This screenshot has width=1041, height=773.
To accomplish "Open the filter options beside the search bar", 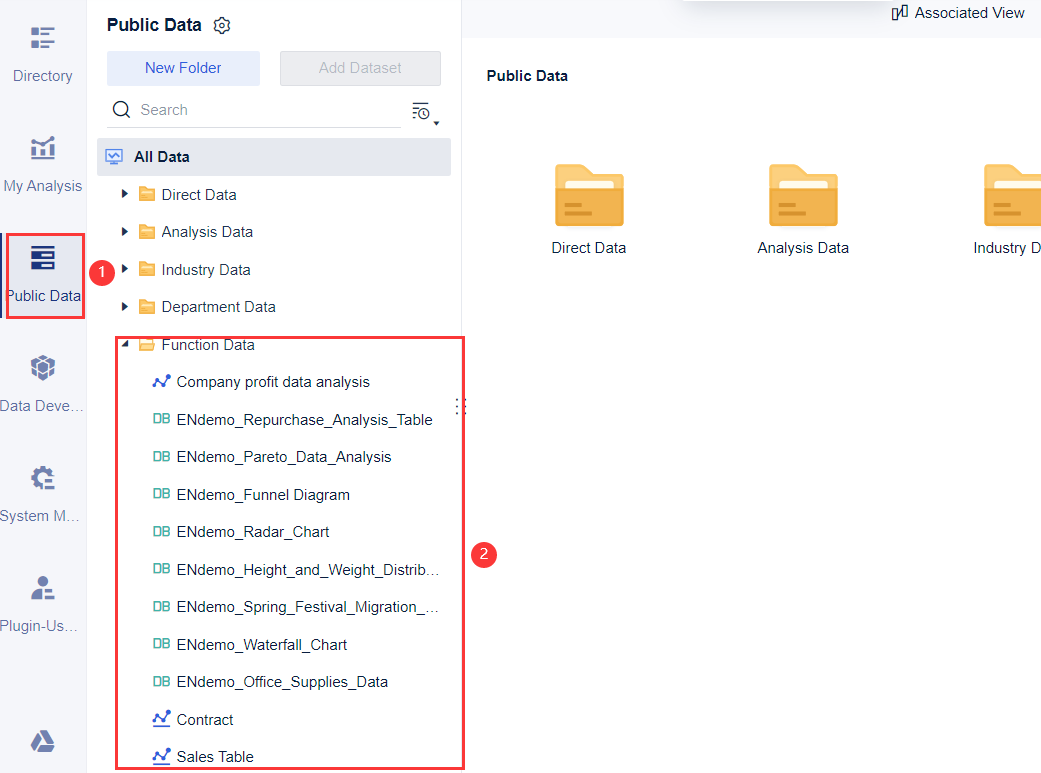I will point(422,111).
